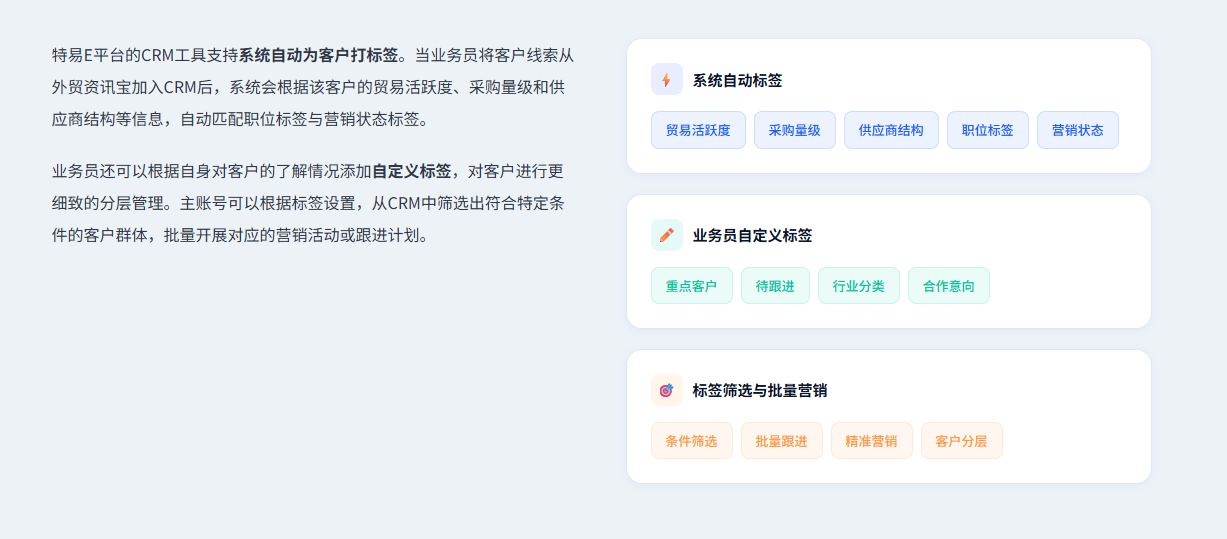Click the pencil icon beside 业务员自定义标签
The height and width of the screenshot is (539, 1227).
tap(667, 235)
